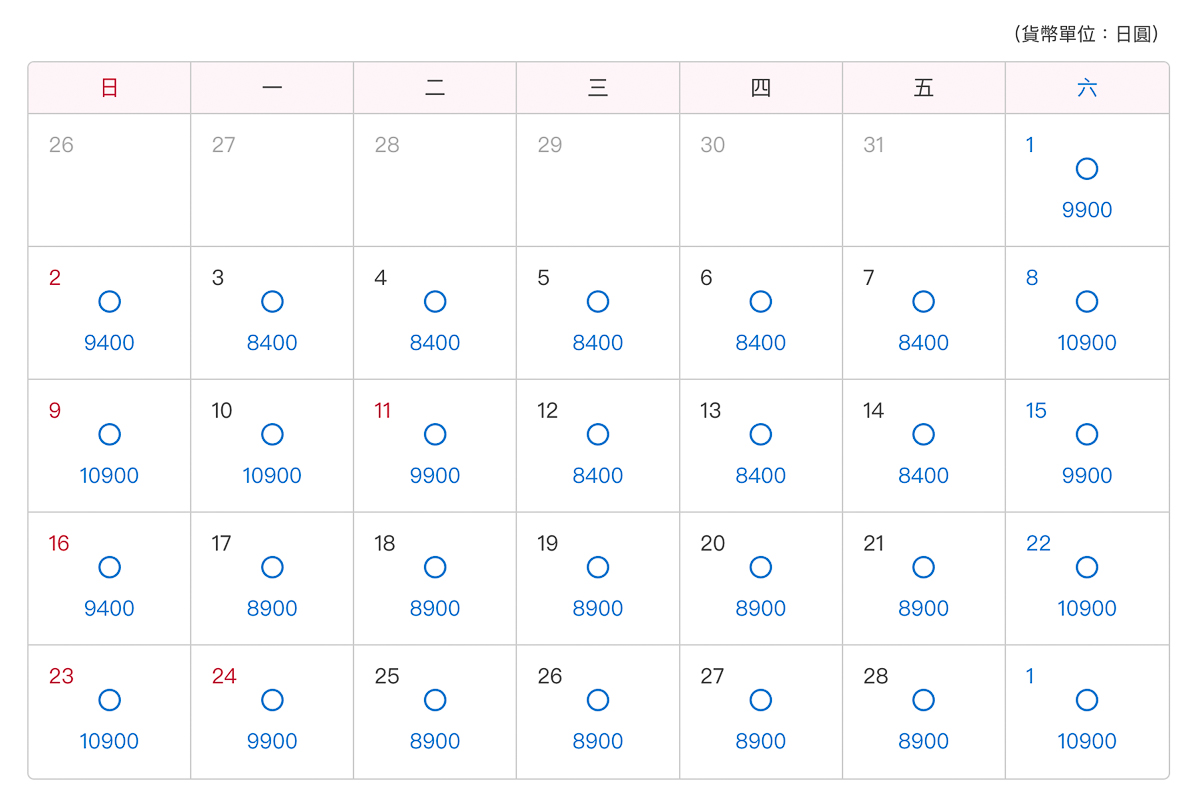Click the 9900 price on the 15th

[x=1087, y=476]
